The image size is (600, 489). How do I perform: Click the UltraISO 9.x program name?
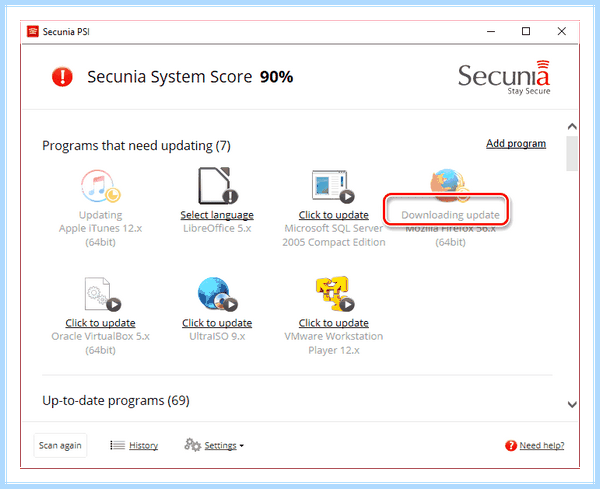point(217,336)
